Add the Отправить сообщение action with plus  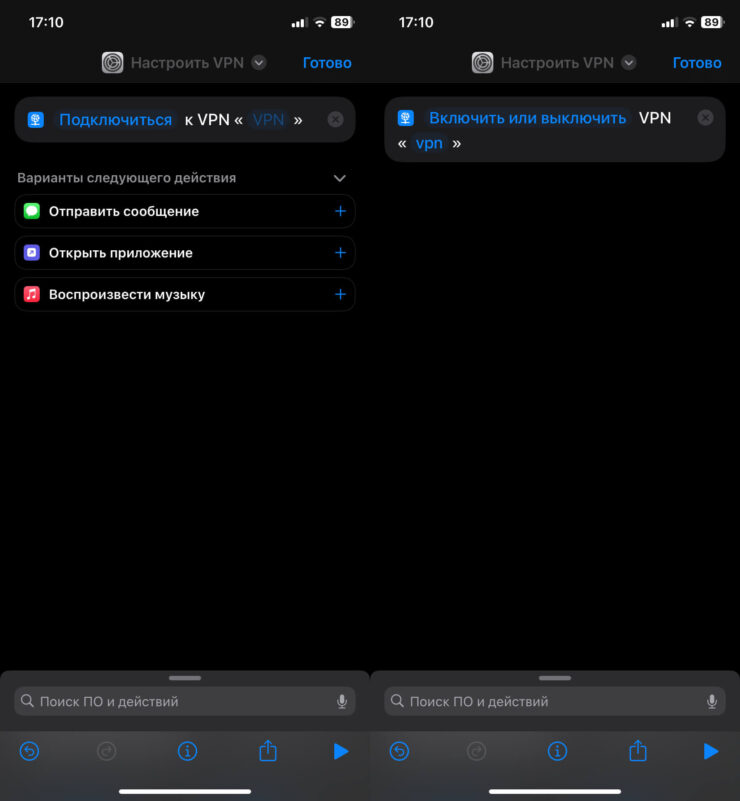[340, 211]
